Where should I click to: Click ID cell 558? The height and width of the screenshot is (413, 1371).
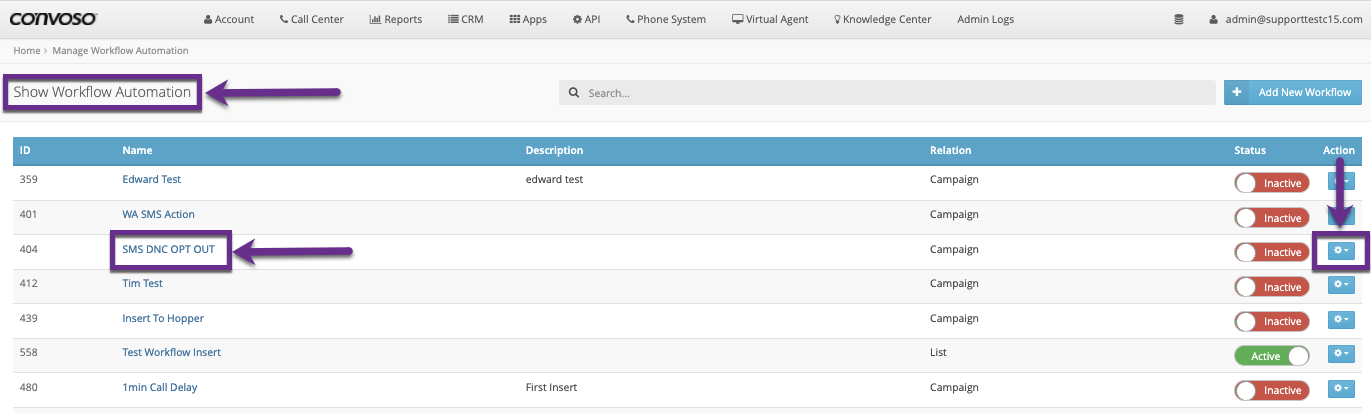point(28,352)
